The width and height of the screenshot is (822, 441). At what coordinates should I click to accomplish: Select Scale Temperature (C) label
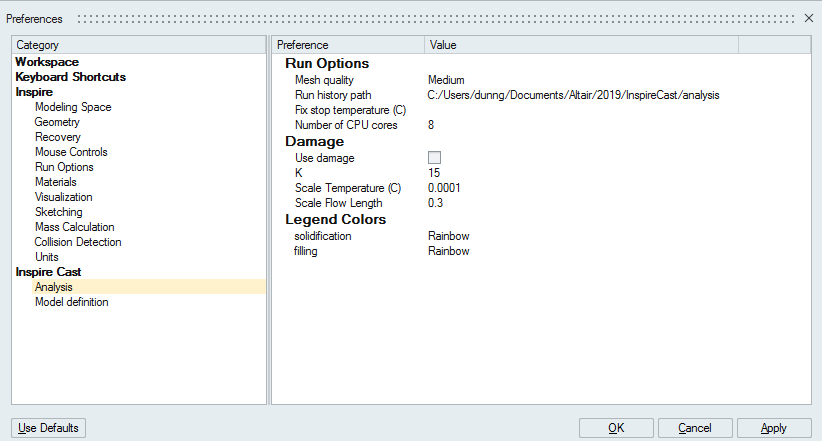pyautogui.click(x=348, y=188)
